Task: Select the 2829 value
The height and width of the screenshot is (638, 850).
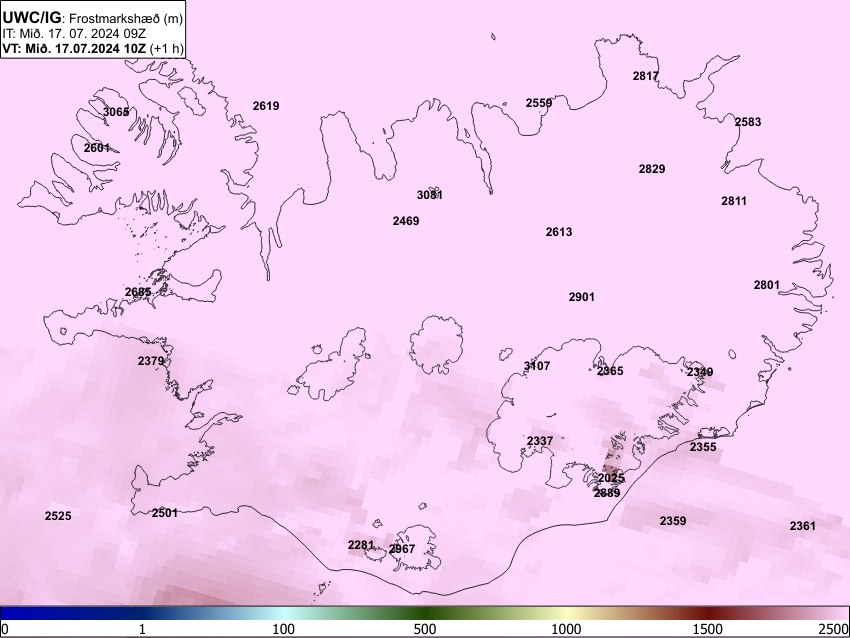Action: click(x=652, y=169)
